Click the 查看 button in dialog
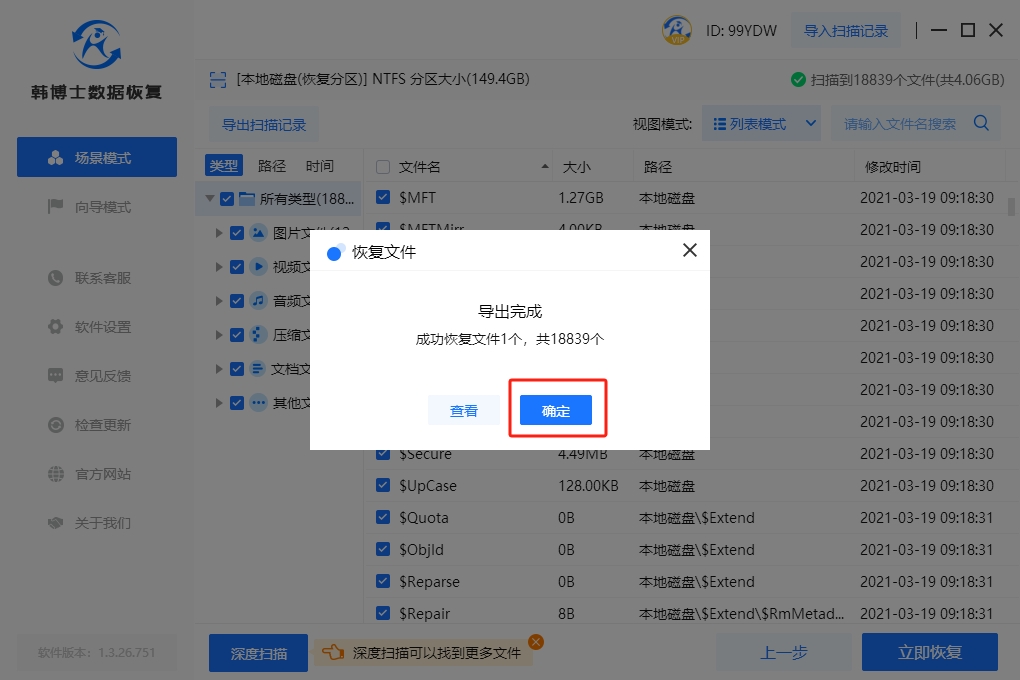Image resolution: width=1020 pixels, height=680 pixels. [x=463, y=411]
